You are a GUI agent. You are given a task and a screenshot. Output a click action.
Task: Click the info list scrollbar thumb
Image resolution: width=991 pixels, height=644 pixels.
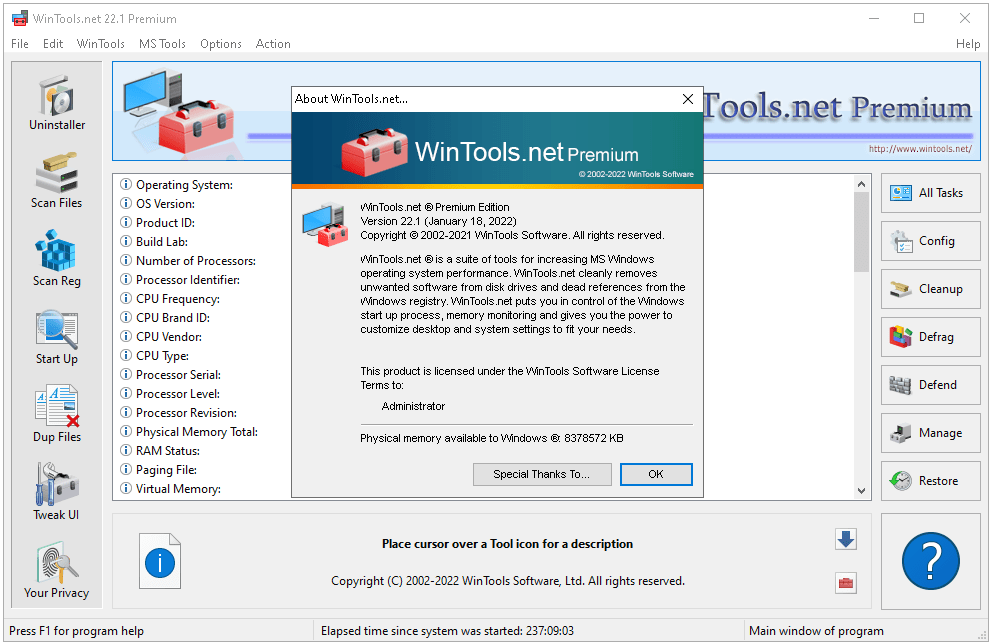click(861, 232)
